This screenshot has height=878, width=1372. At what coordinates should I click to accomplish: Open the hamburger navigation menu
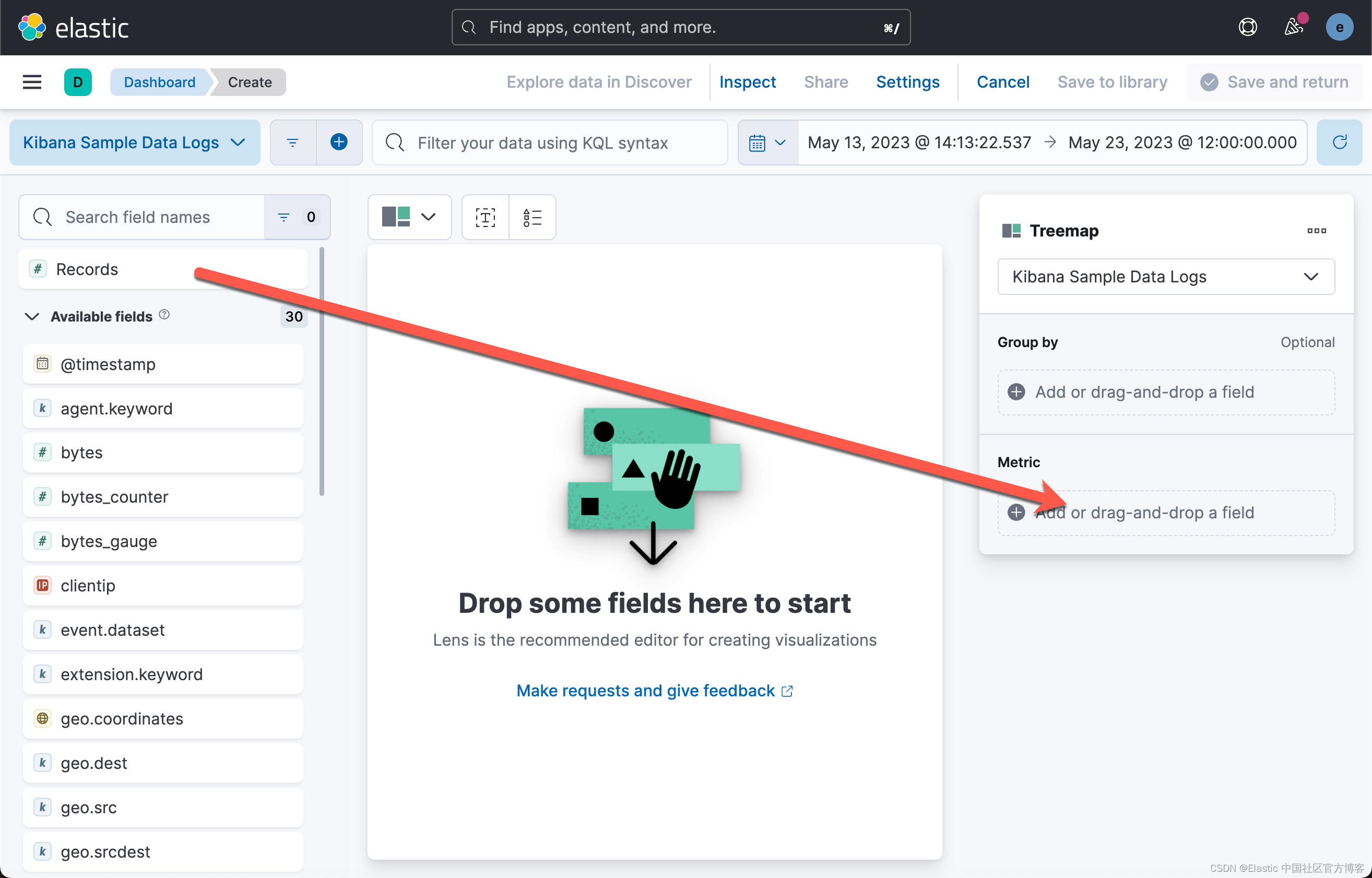coord(32,82)
